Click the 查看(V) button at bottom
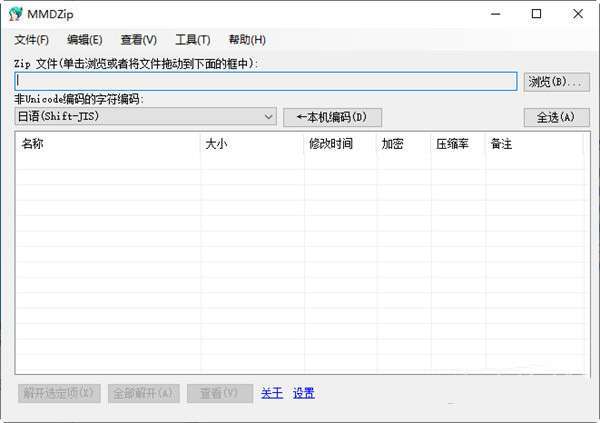600x423 pixels. [220, 393]
